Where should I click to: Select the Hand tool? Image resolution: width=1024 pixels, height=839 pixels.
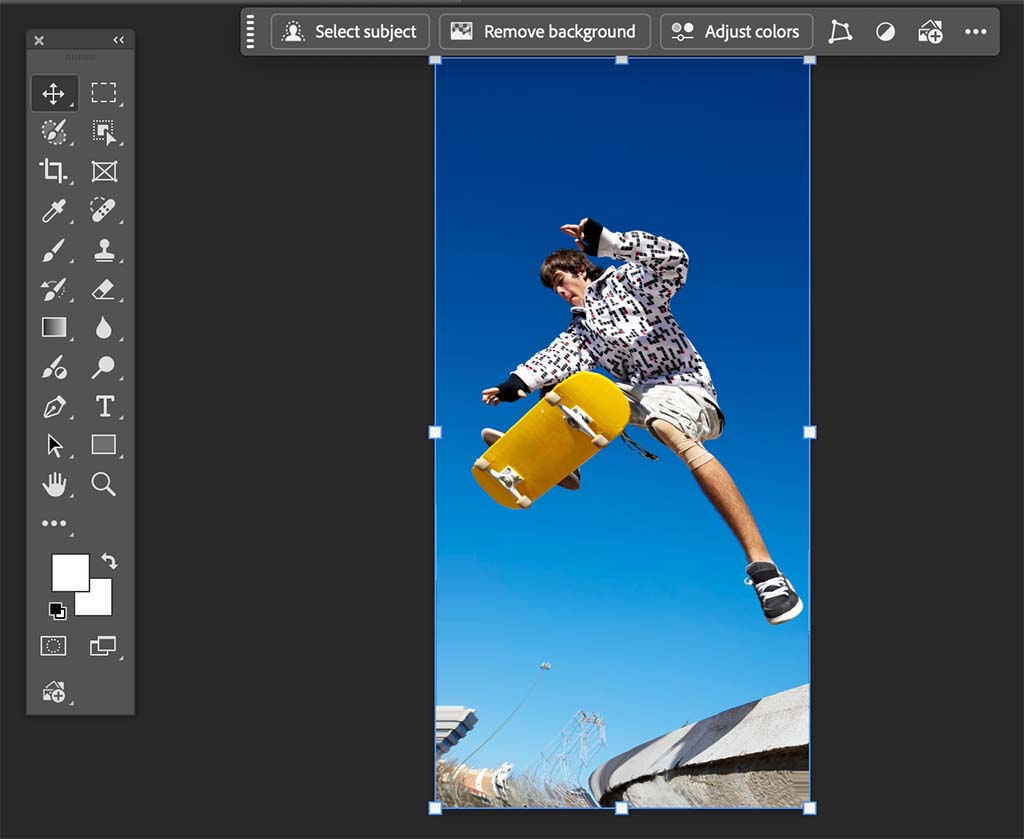click(x=54, y=484)
